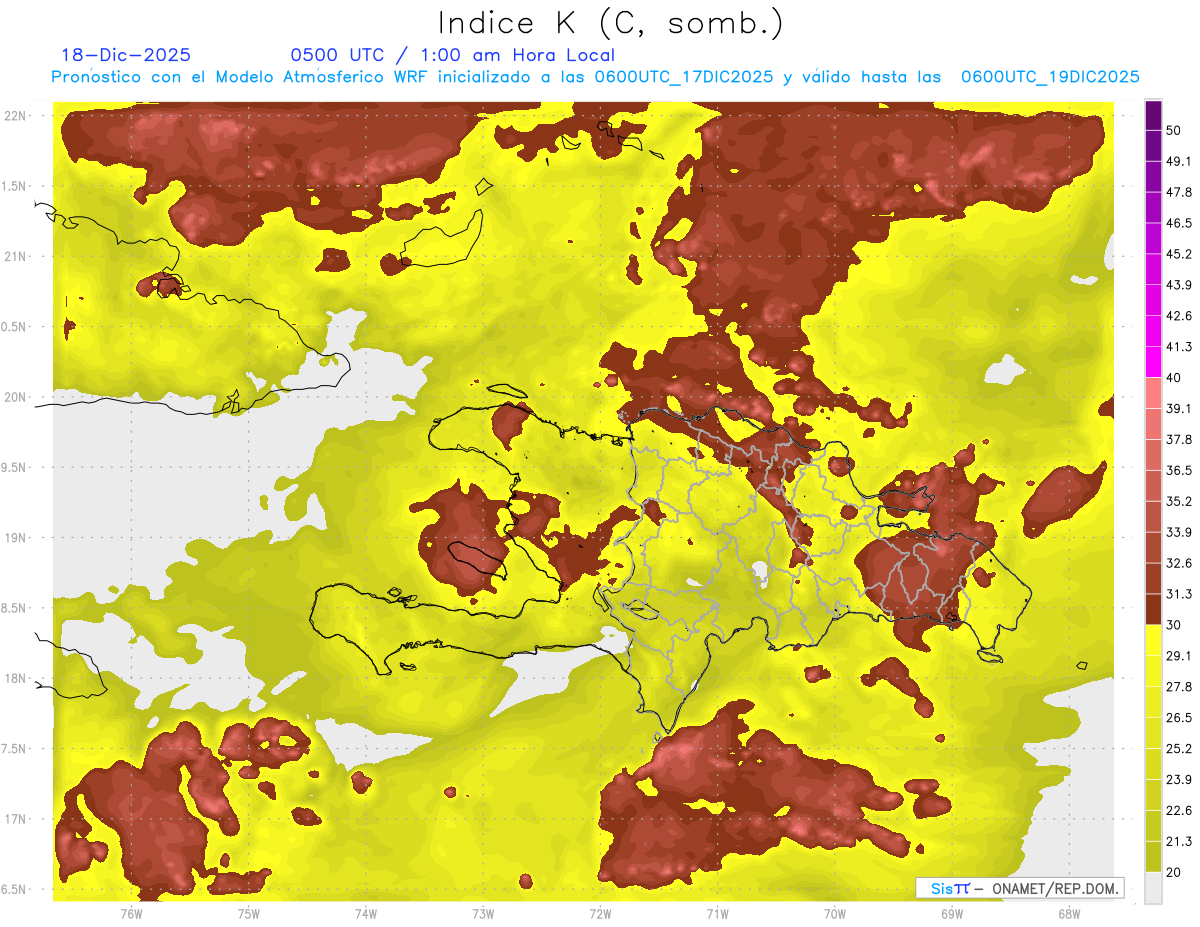Click the "35.2" colorbar label
This screenshot has height=927, width=1200.
tap(1179, 501)
